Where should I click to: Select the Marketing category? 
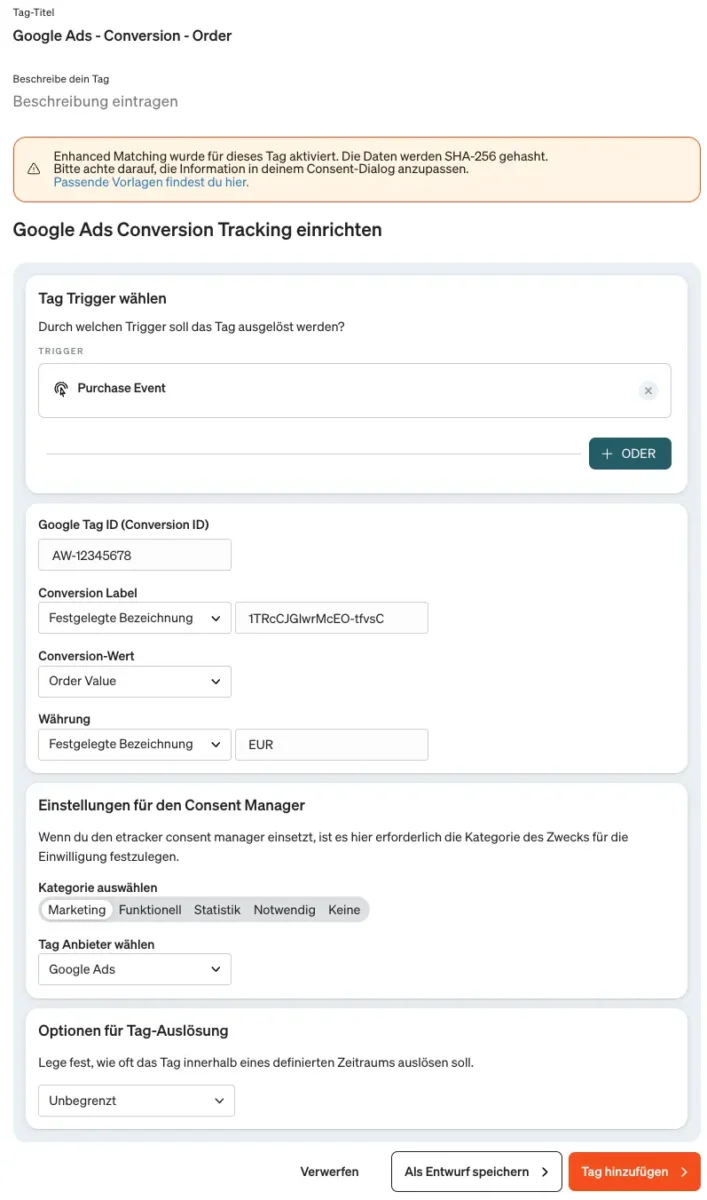[77, 910]
